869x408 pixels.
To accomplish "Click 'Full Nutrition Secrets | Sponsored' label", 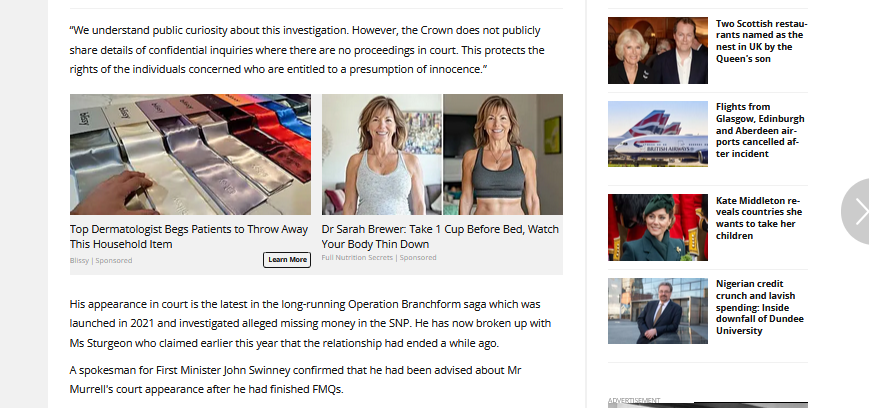I will [379, 258].
